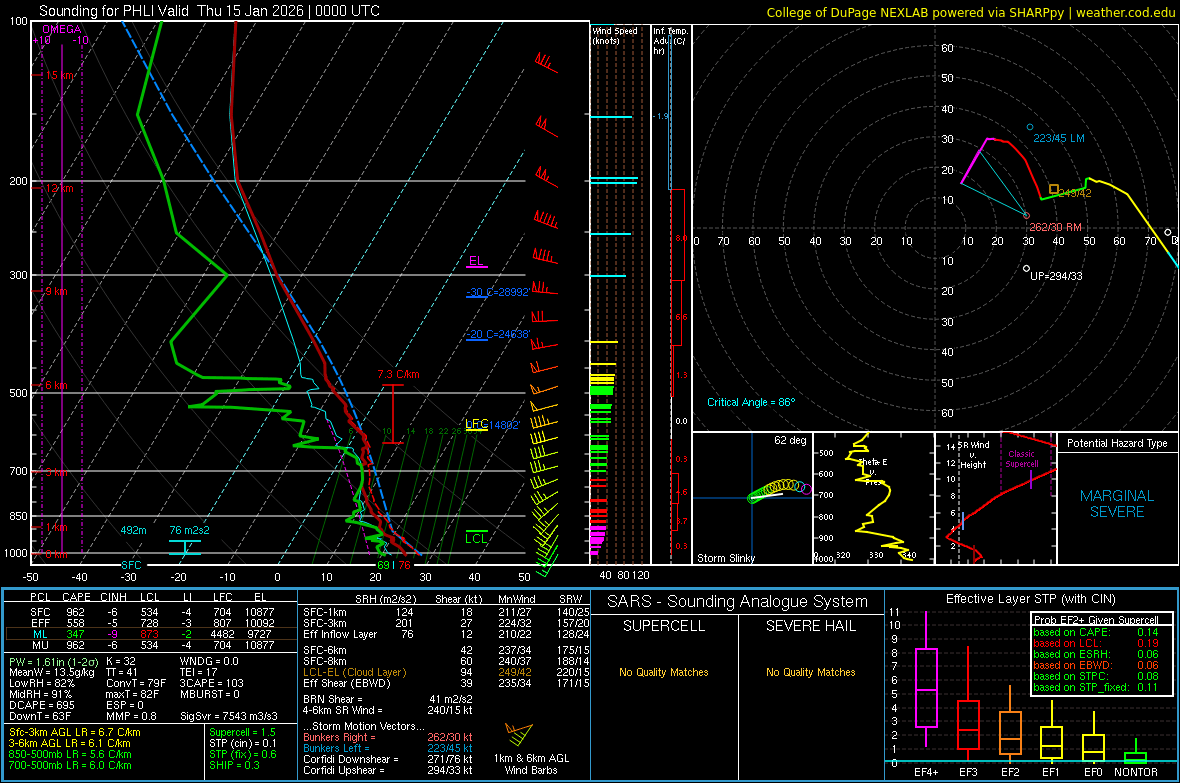
Task: Select the sounding title for PHLI
Action: (209, 11)
